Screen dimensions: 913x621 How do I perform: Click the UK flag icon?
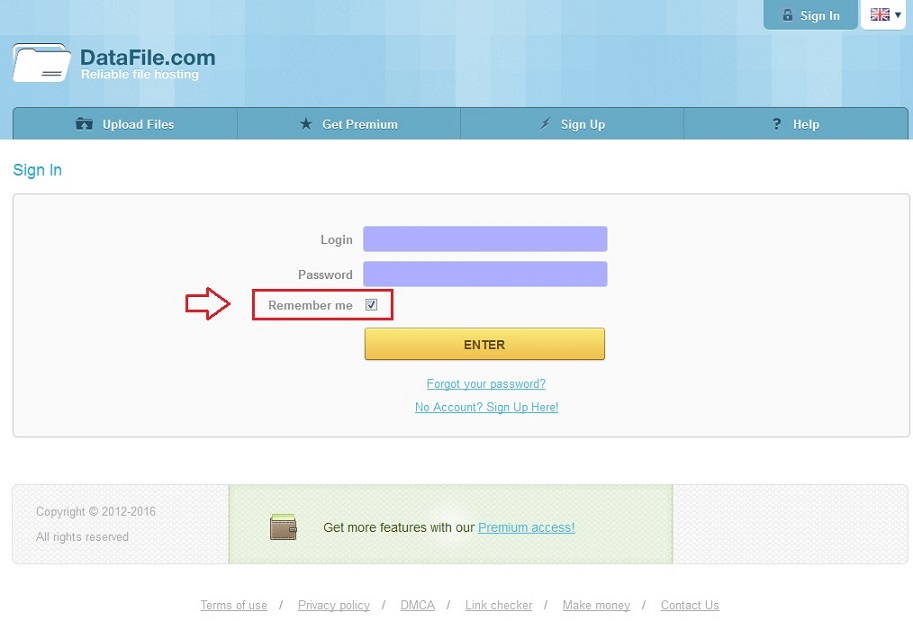[x=879, y=15]
